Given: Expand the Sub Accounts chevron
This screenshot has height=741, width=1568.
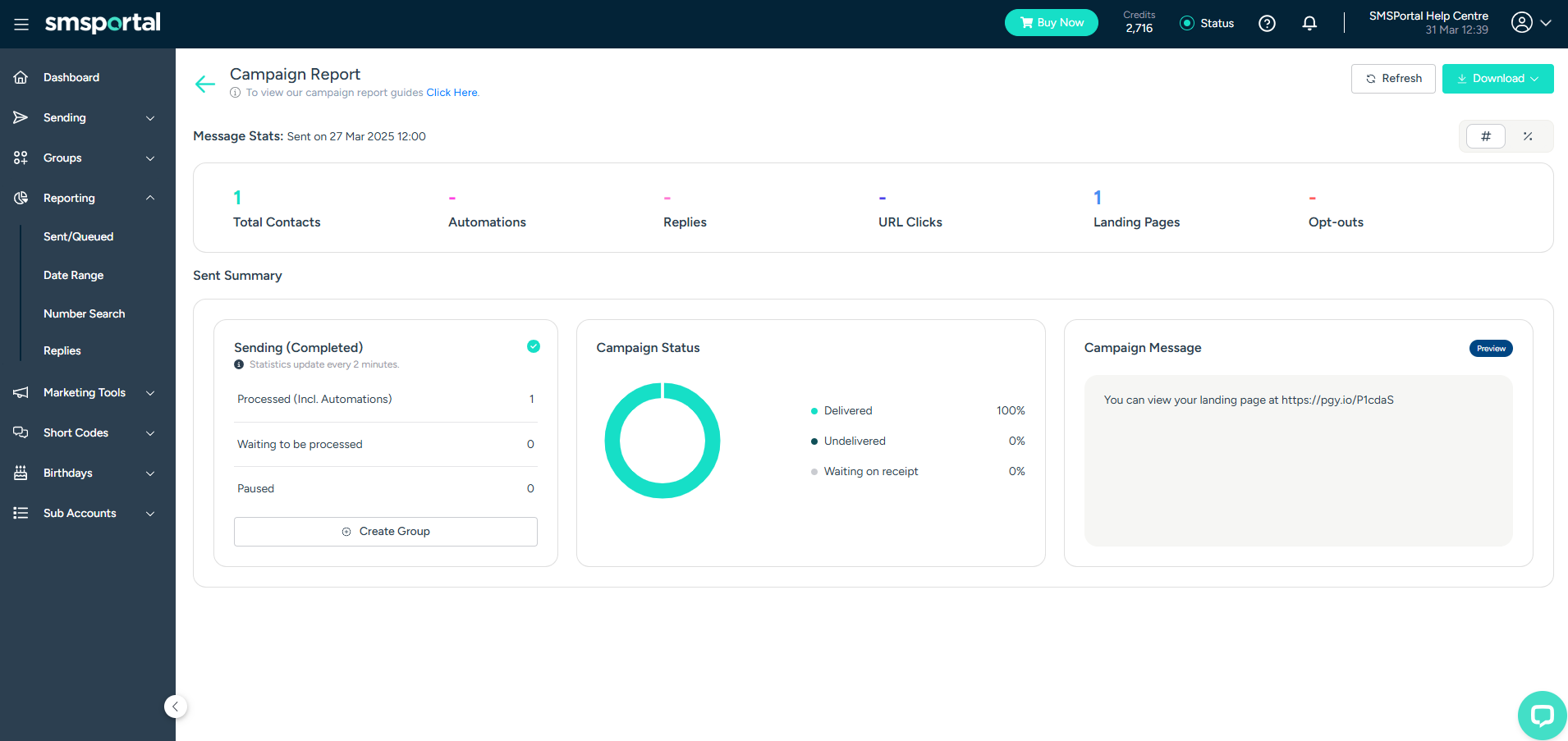Looking at the screenshot, I should click(x=150, y=514).
